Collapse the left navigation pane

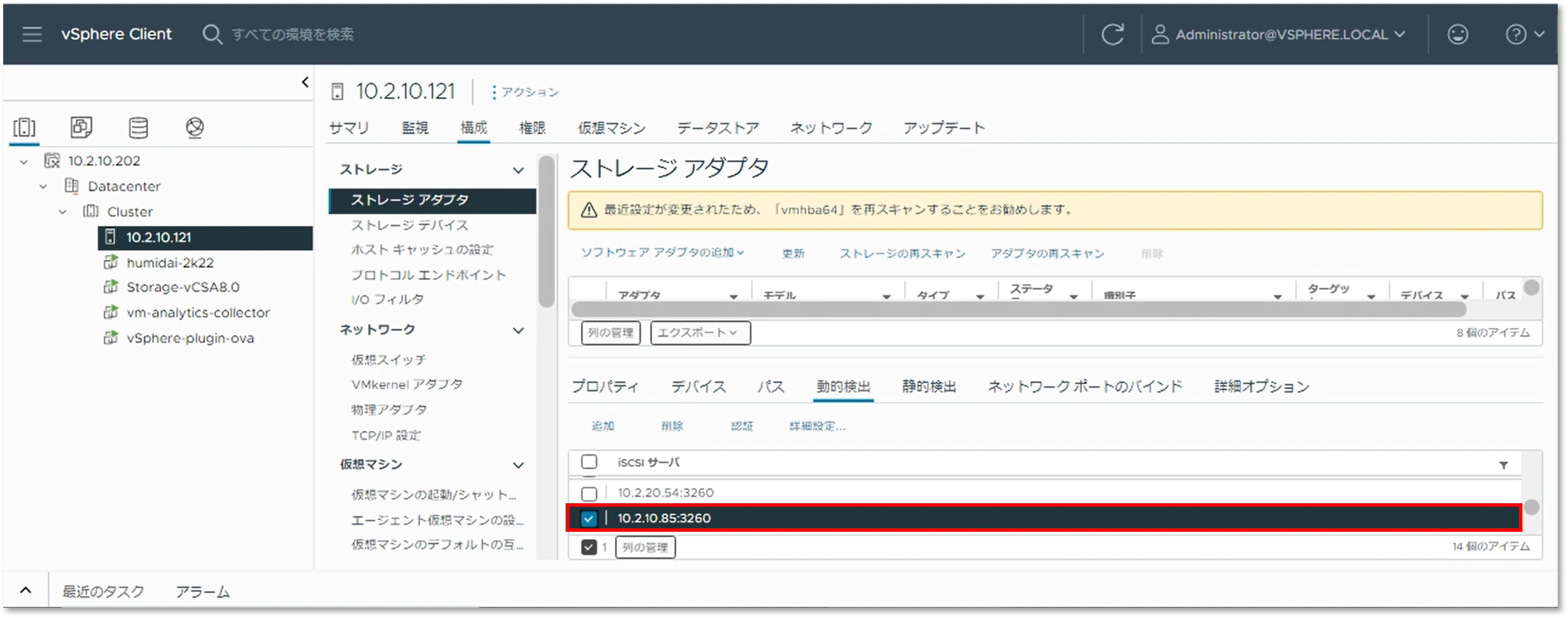[305, 82]
